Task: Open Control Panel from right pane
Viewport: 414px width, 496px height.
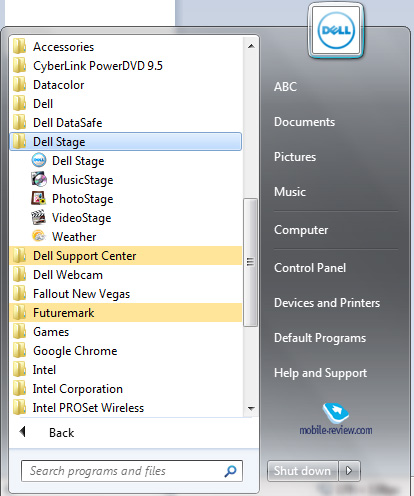Action: click(310, 268)
